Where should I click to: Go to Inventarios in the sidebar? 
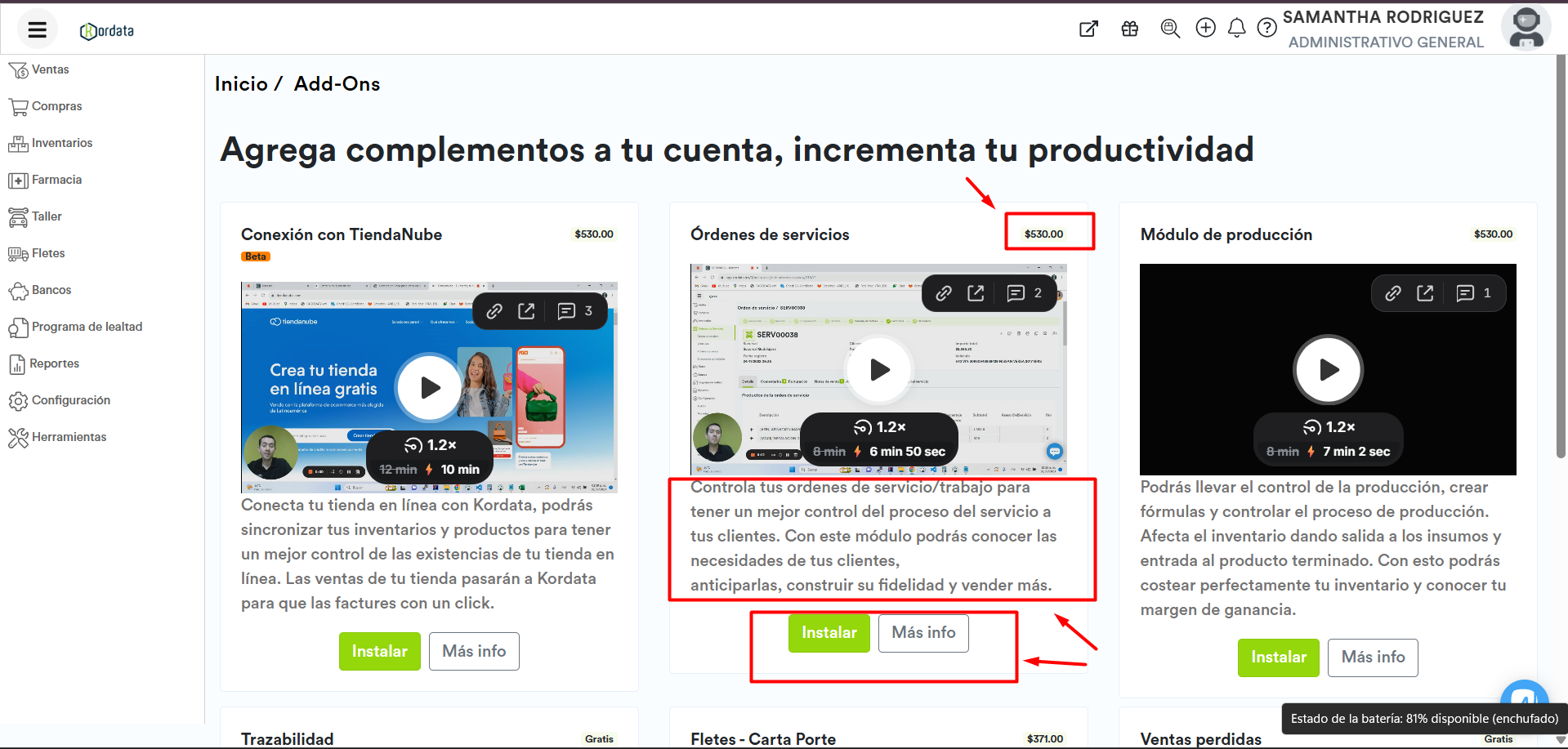[x=50, y=144]
